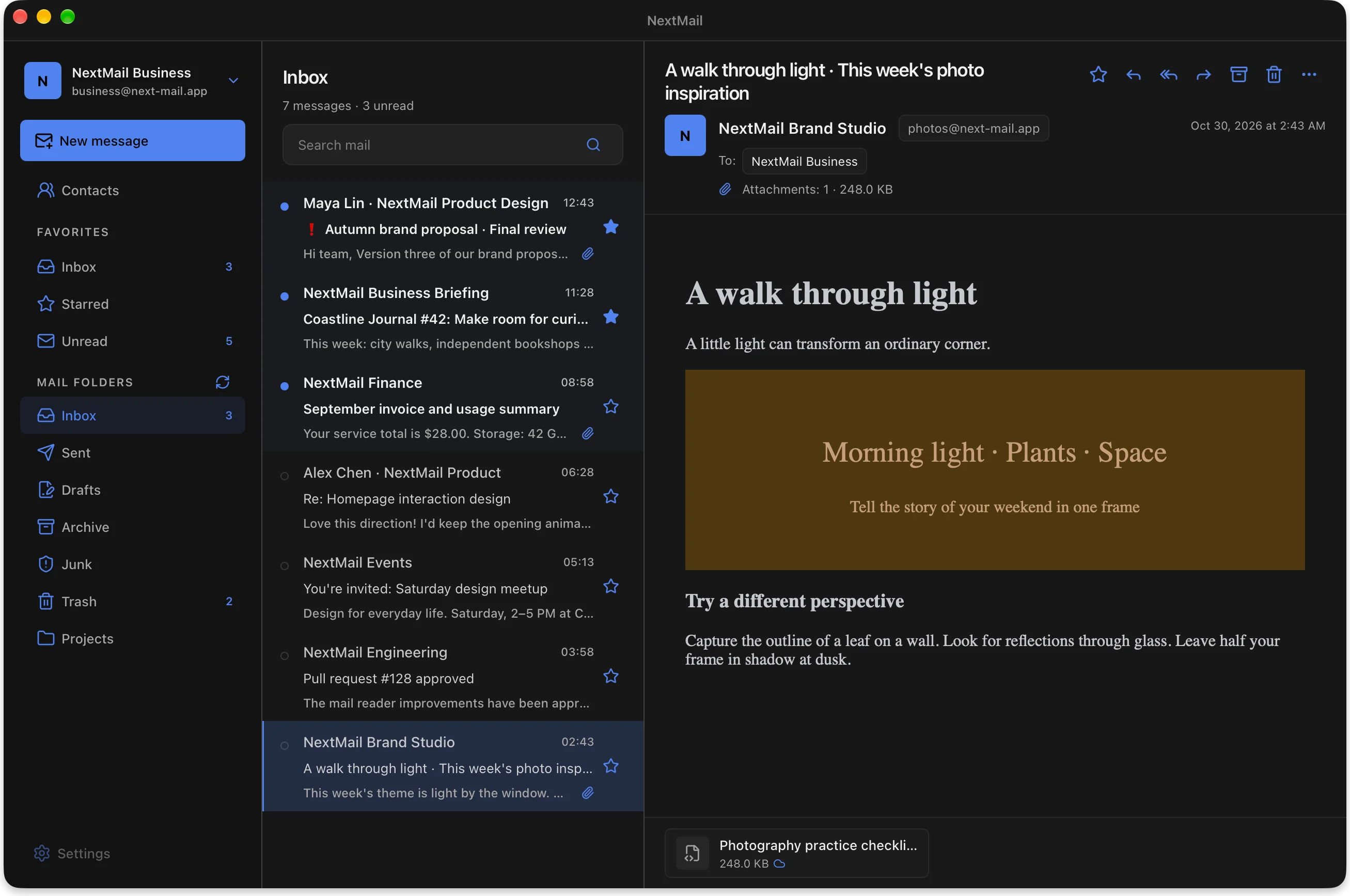Toggle the read indicator on NextMail Engineering email
Viewport: 1350px width, 896px height.
285,655
